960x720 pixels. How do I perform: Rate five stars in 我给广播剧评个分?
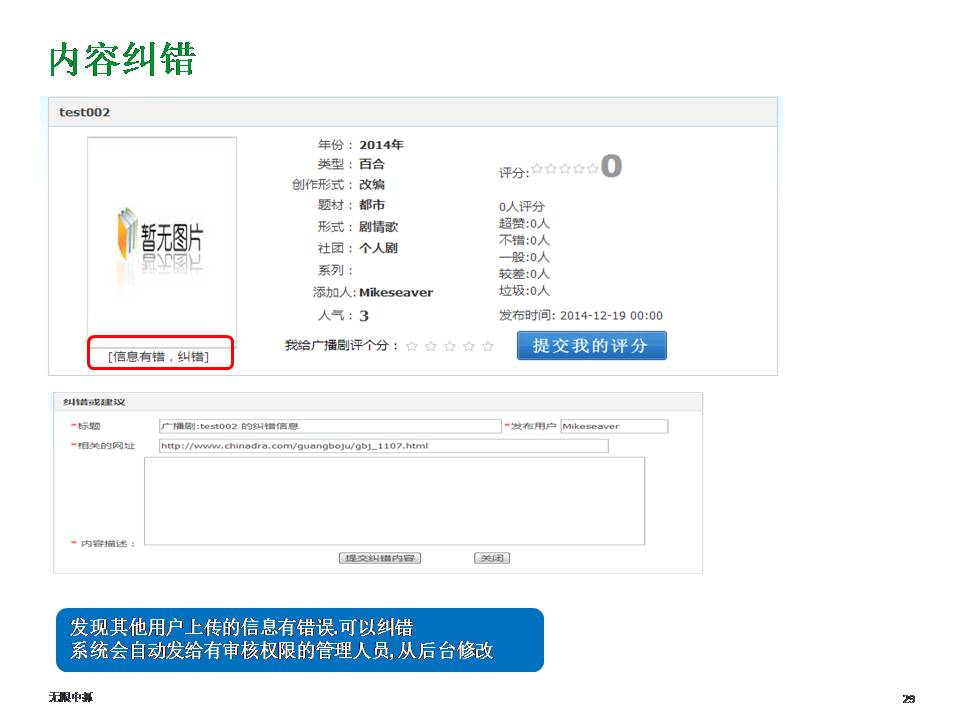pyautogui.click(x=488, y=347)
